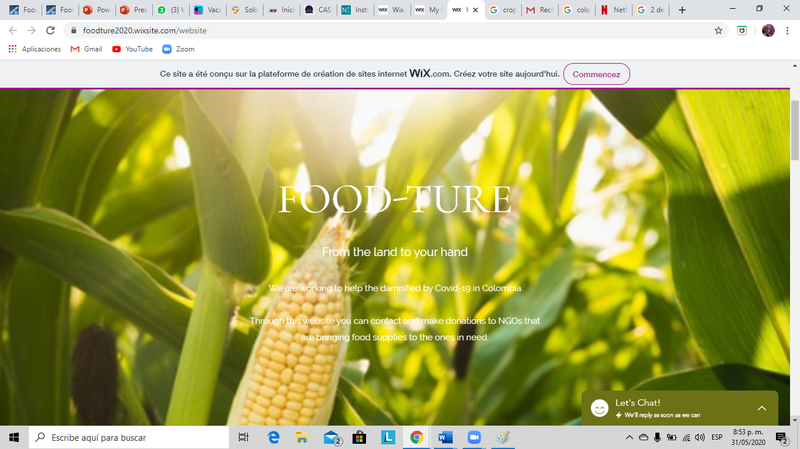
Task: Switch to the 'colo' Google tab
Action: 577,10
